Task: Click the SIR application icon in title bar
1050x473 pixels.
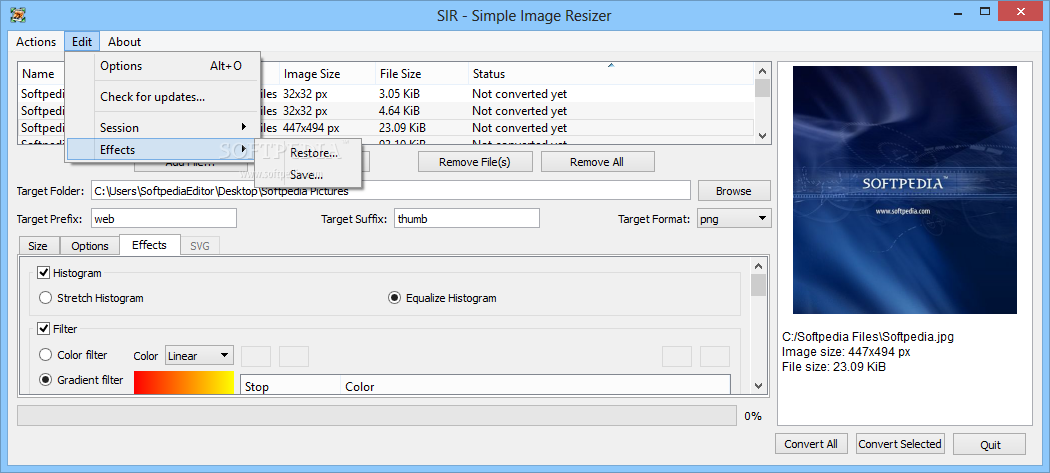Action: click(18, 14)
